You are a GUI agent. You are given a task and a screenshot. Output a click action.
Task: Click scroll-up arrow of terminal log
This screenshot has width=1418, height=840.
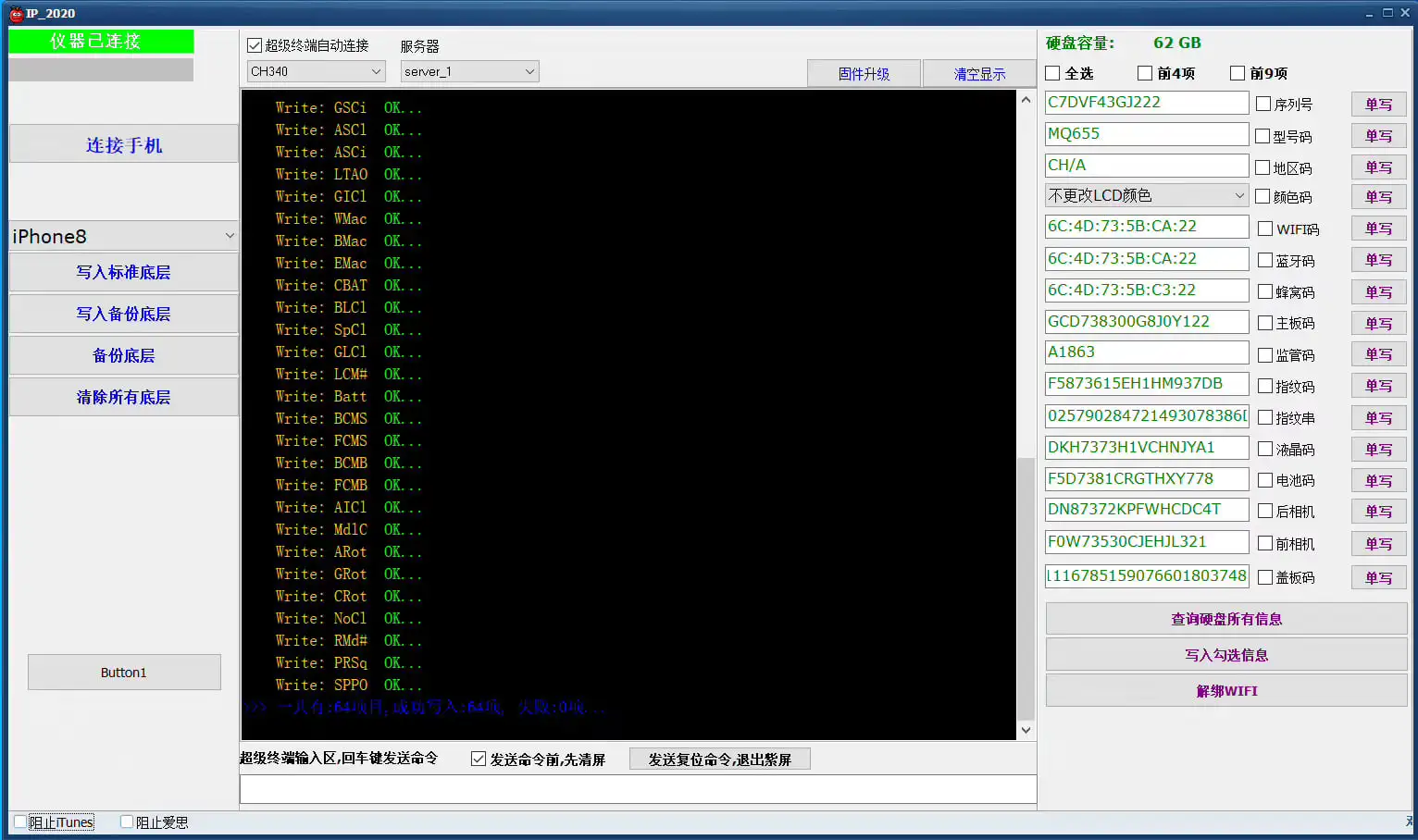(1026, 99)
